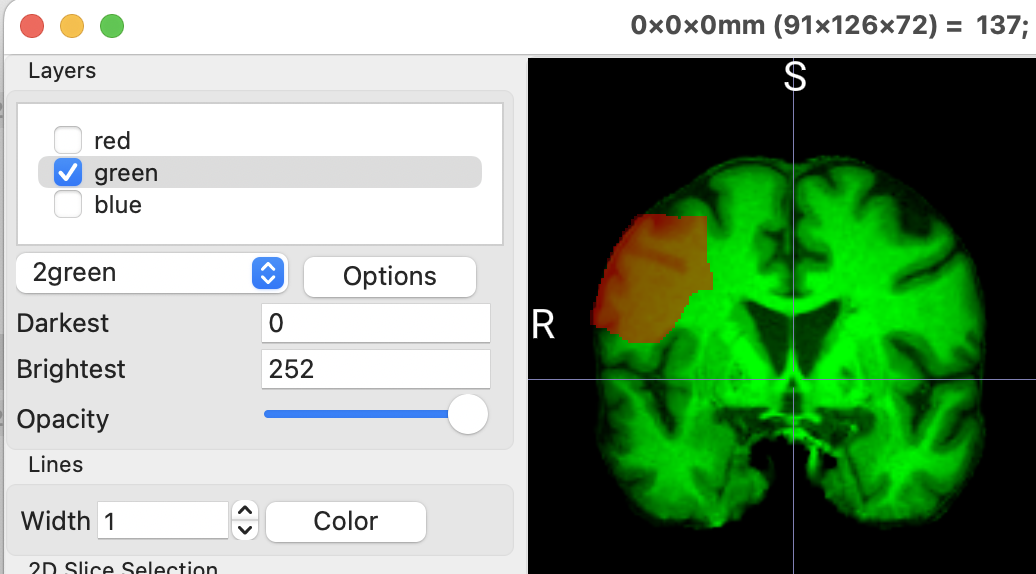Open the 2green colormap dropdown
1036x574 pixels.
click(152, 273)
